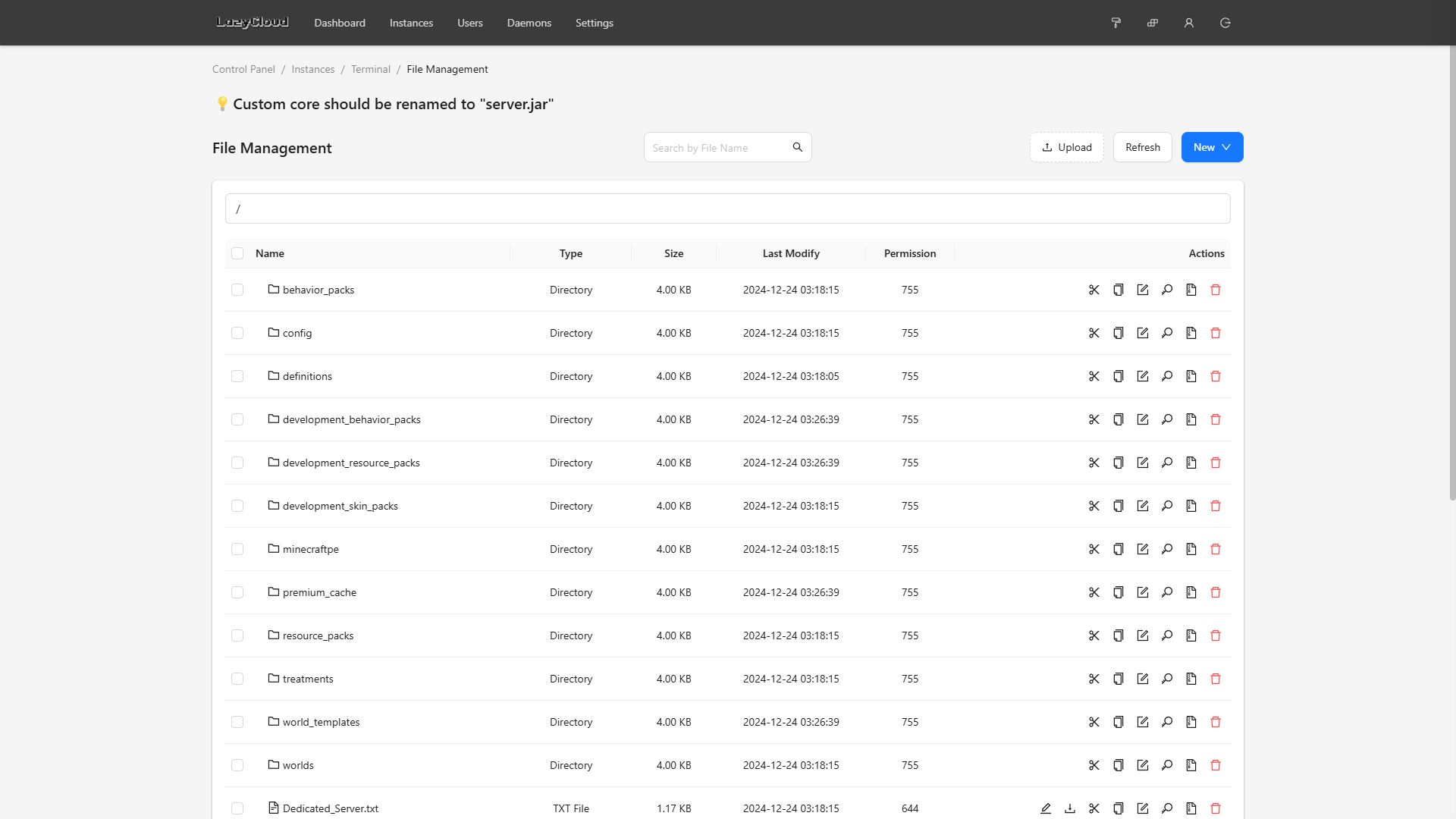1456x819 pixels.
Task: Go to Control Panel breadcrumb
Action: [243, 69]
